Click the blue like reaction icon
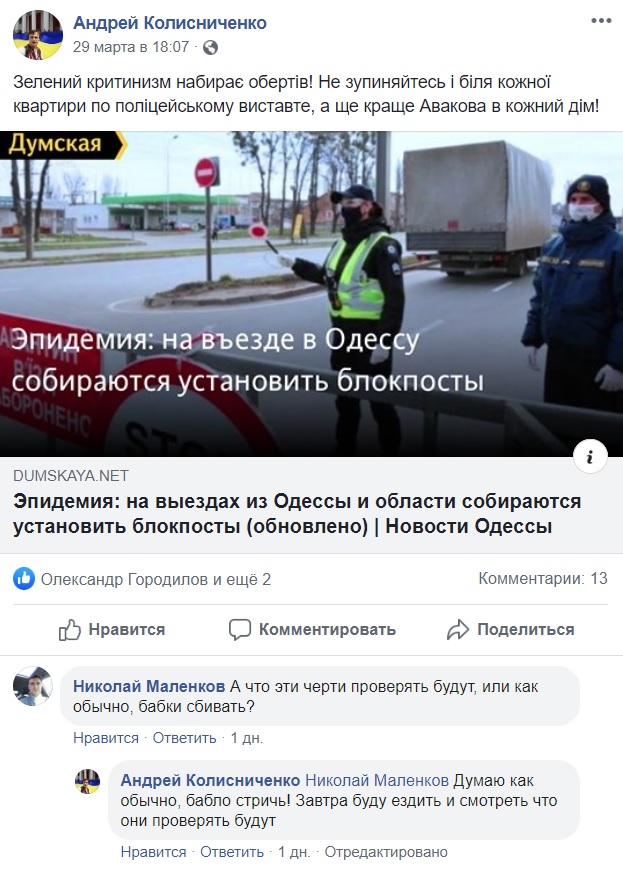The height and width of the screenshot is (879, 623). click(x=24, y=579)
